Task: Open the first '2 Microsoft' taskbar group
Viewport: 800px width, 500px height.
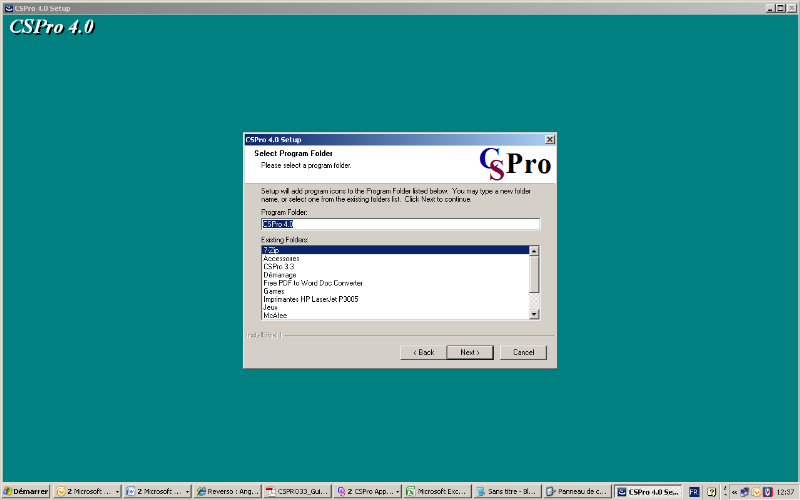Action: [x=87, y=491]
